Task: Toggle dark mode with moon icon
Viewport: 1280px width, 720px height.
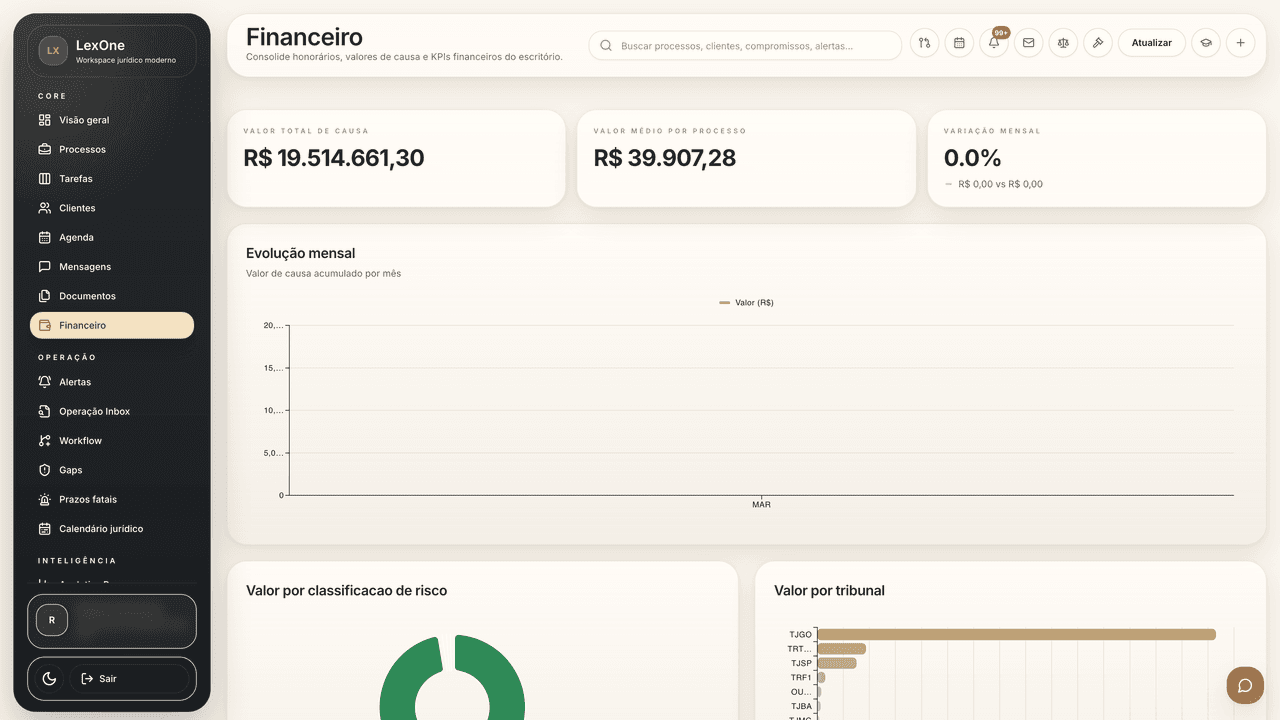Action: click(49, 679)
